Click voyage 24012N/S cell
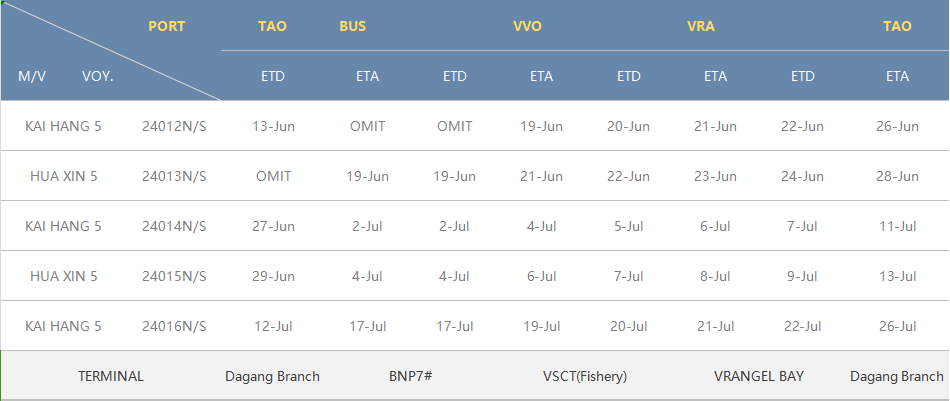The image size is (950, 401). (x=174, y=127)
